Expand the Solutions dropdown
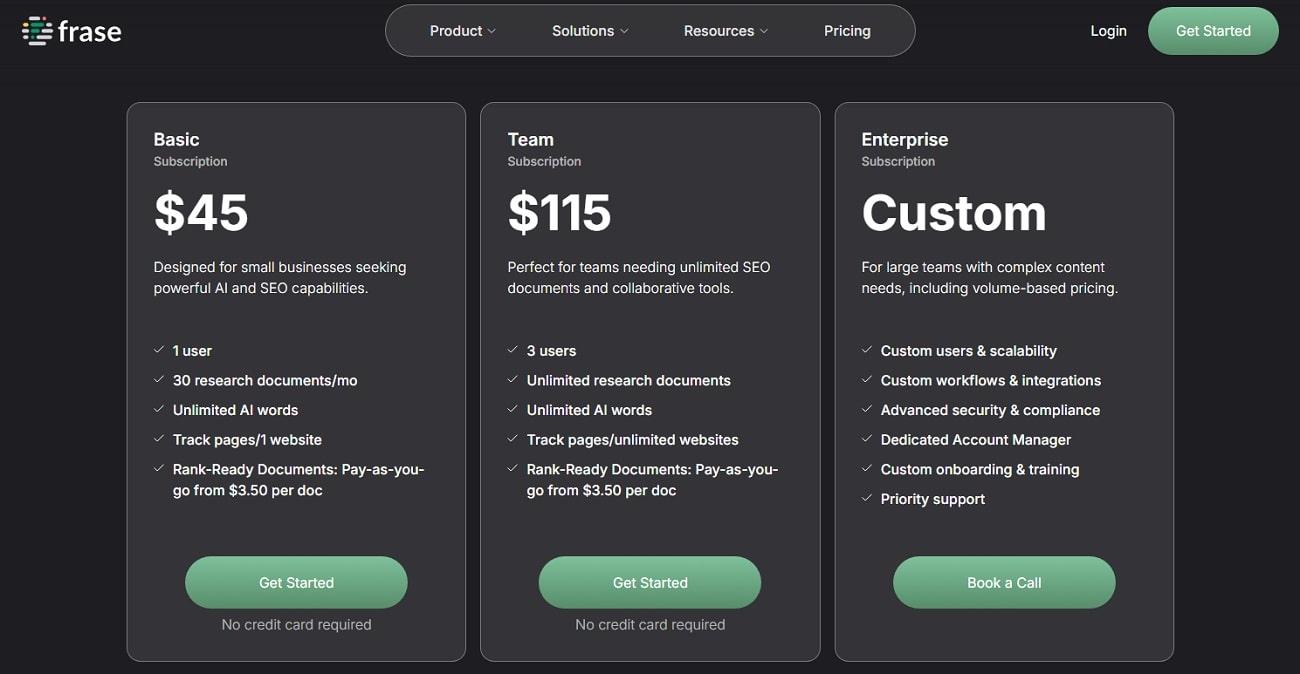This screenshot has height=674, width=1300. (589, 30)
